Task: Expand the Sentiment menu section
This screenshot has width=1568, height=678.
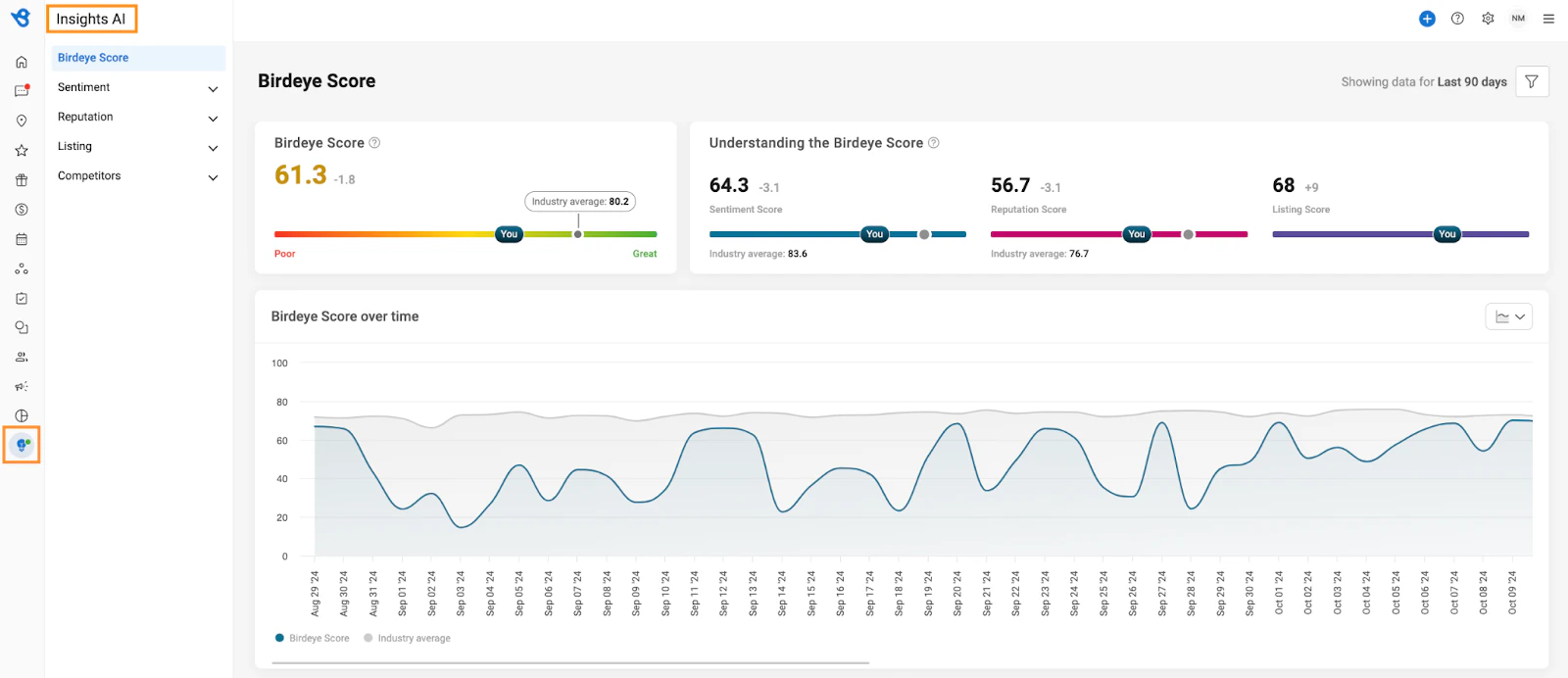Action: (137, 87)
